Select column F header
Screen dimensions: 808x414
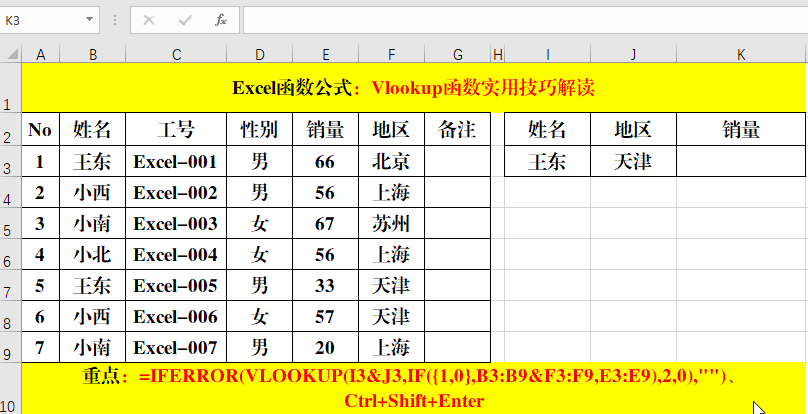392,55
